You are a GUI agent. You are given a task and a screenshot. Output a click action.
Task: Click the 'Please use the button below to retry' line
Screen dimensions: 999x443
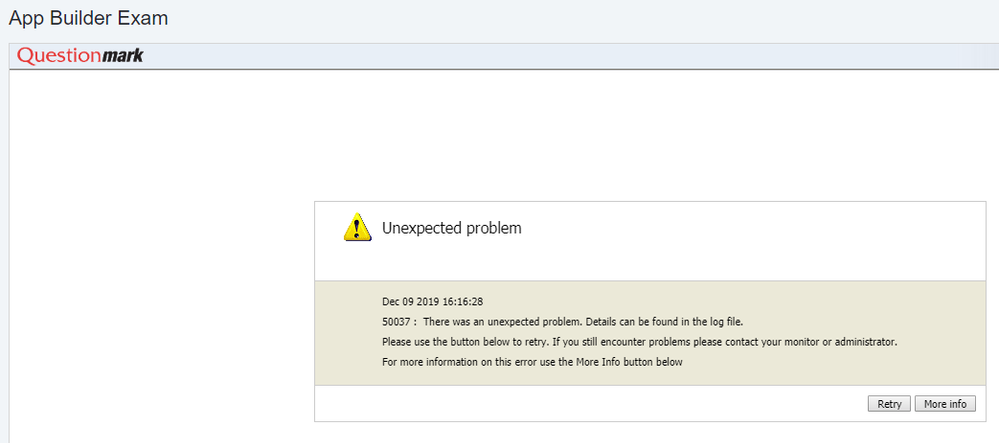tap(640, 342)
